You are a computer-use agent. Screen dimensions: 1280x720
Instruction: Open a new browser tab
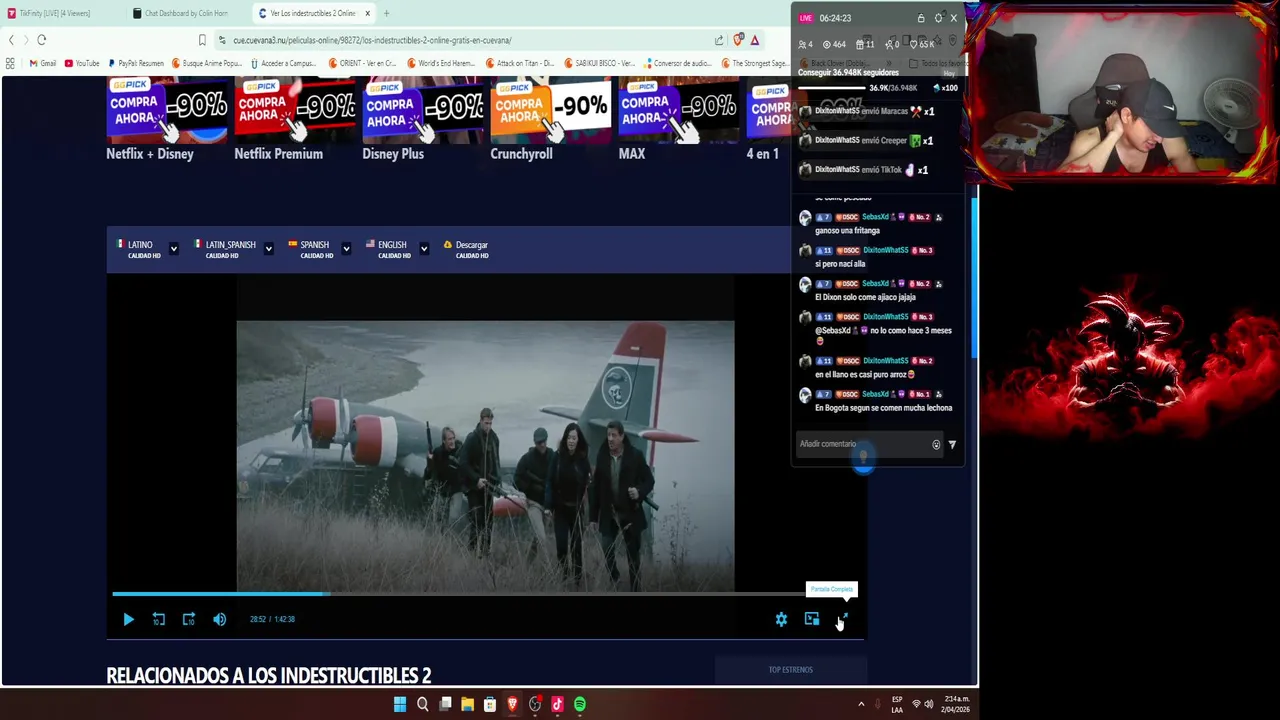387,13
